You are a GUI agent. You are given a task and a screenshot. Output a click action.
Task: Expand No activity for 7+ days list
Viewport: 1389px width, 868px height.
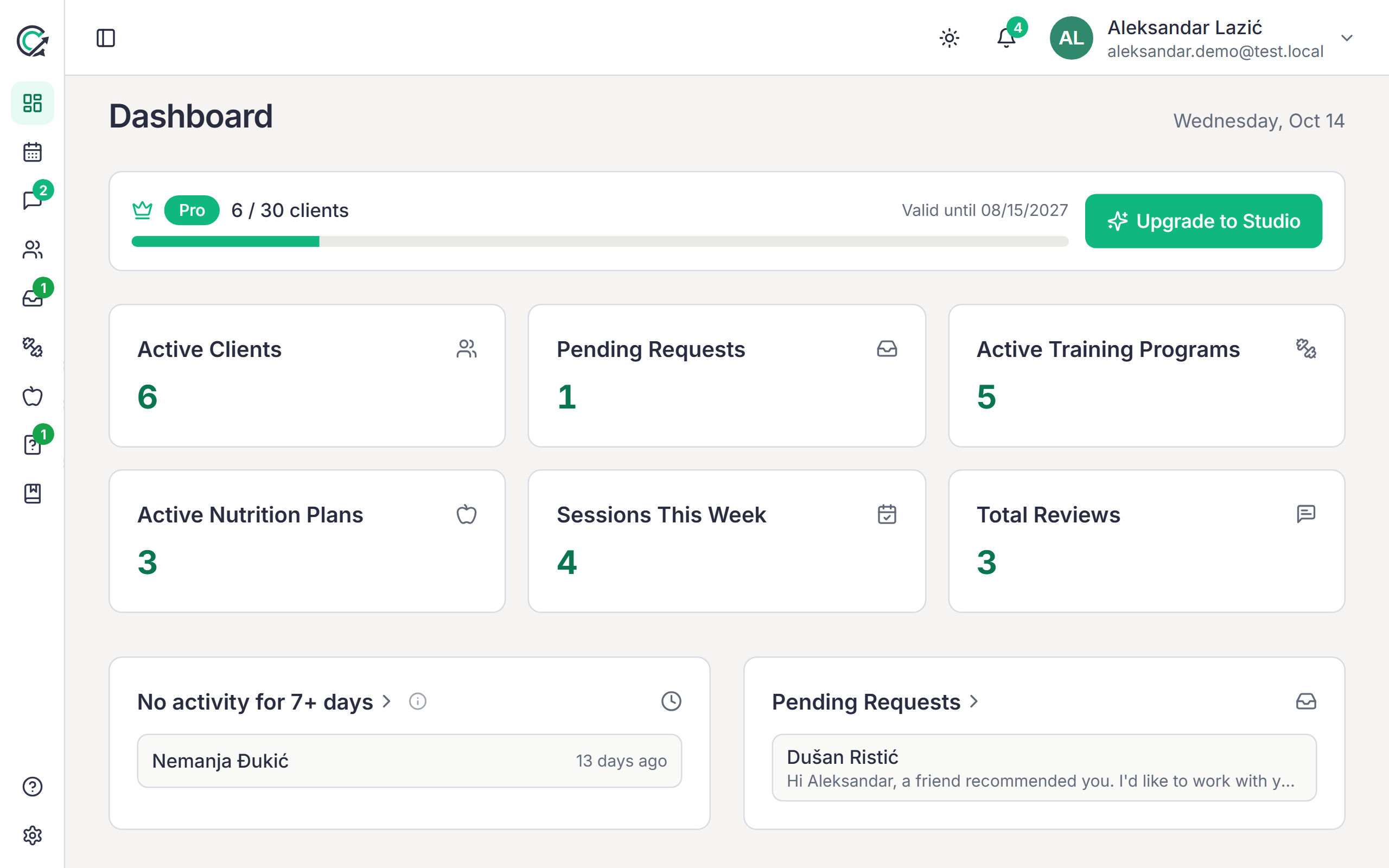(x=265, y=701)
